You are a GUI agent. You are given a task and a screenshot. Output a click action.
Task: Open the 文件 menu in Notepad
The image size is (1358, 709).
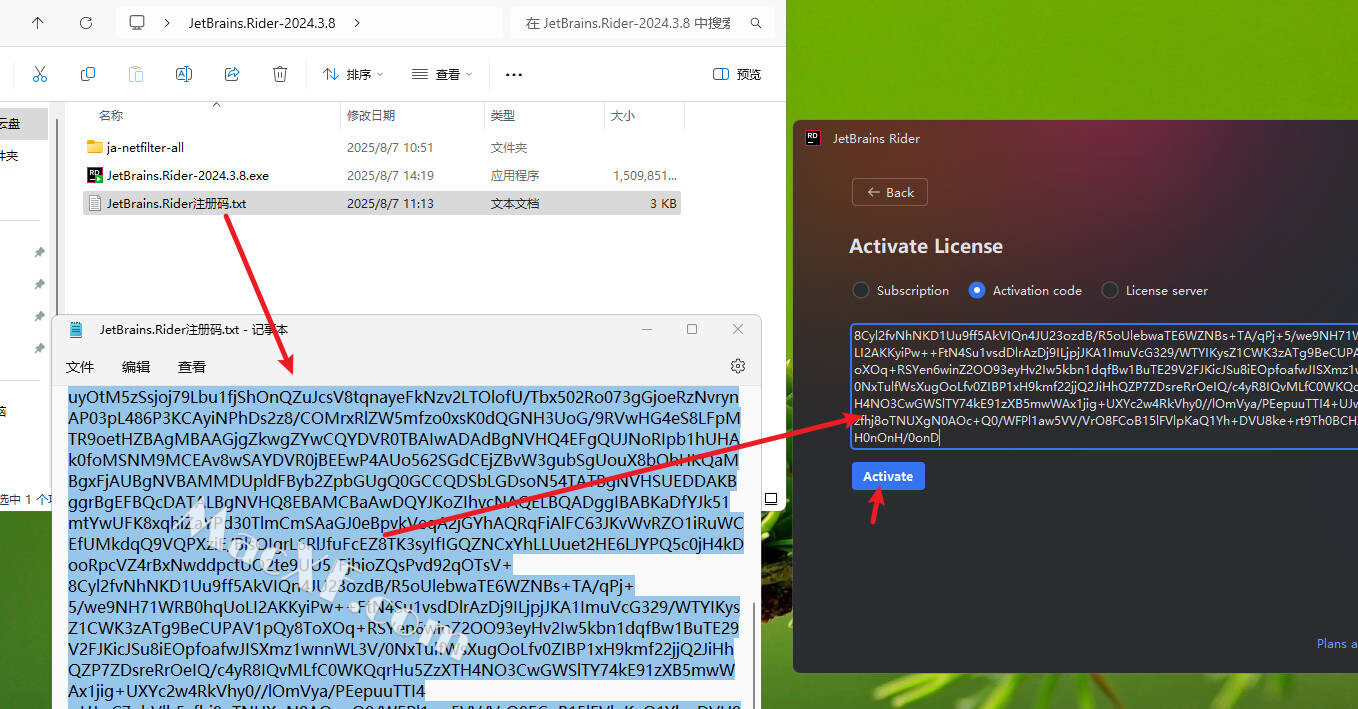[x=80, y=366]
